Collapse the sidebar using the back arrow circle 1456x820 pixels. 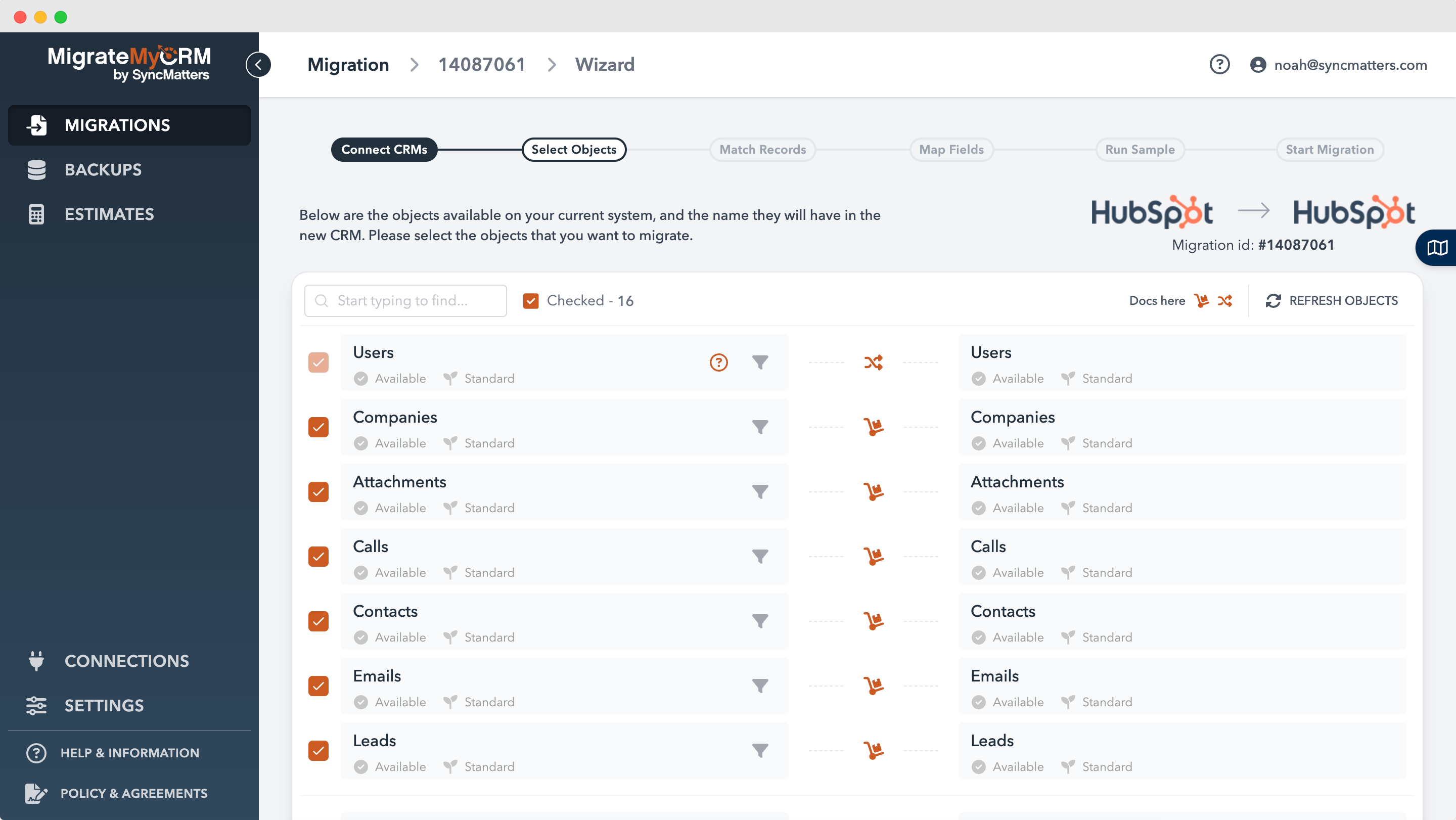click(259, 64)
